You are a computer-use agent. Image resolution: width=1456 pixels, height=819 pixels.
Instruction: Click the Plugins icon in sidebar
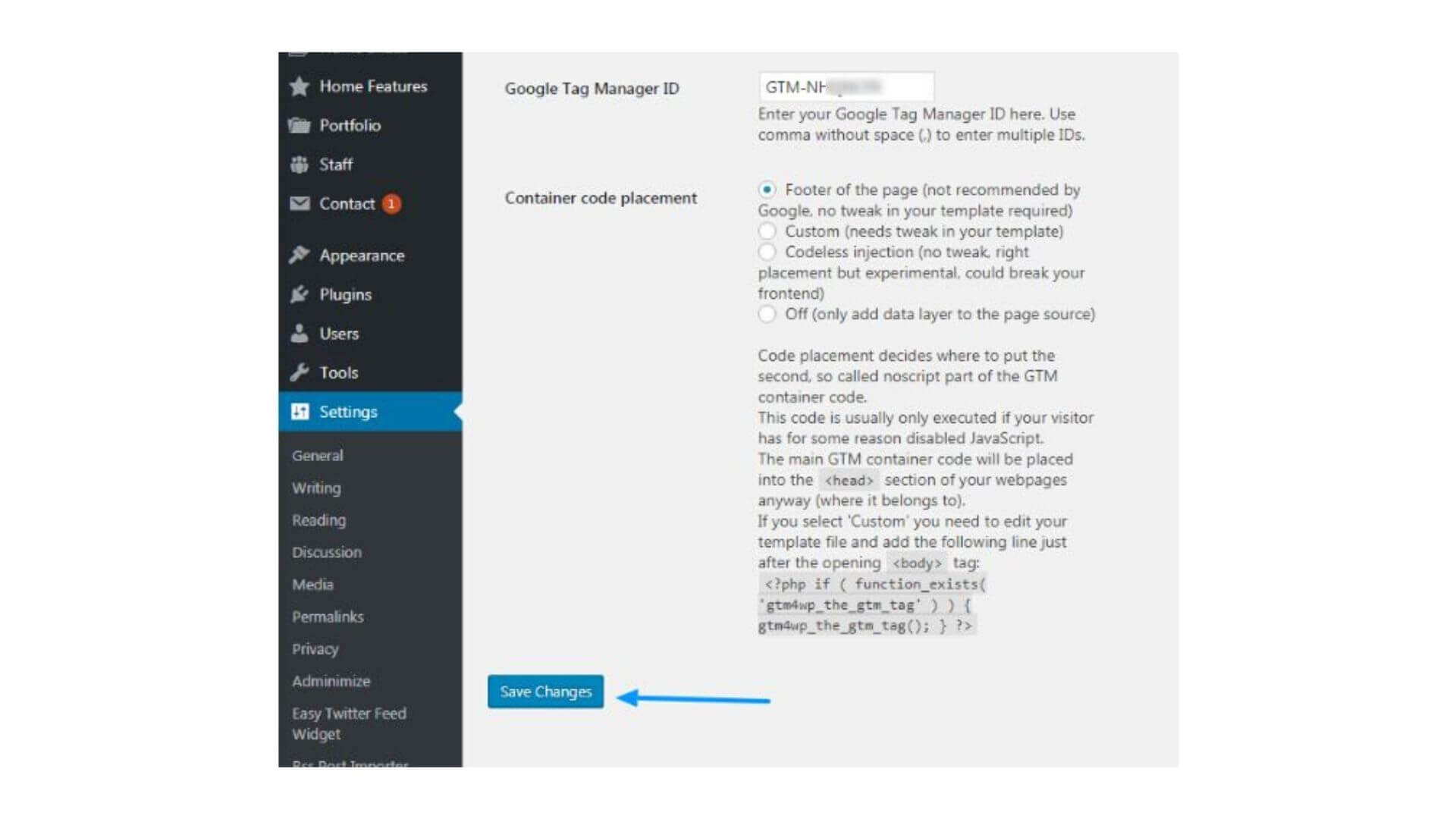coord(300,294)
